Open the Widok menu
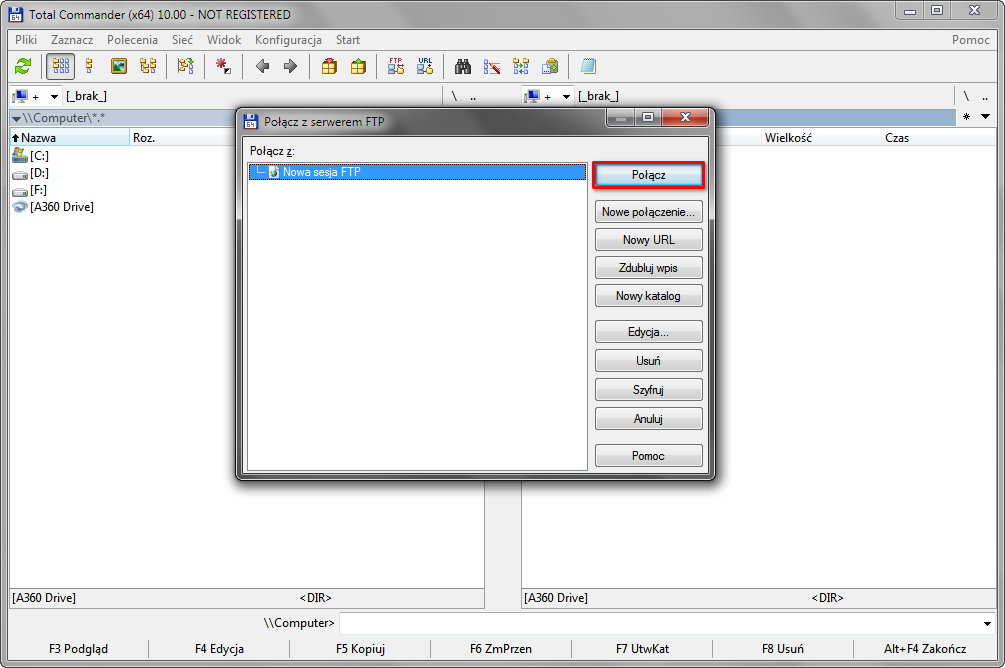1005x668 pixels. tap(224, 40)
